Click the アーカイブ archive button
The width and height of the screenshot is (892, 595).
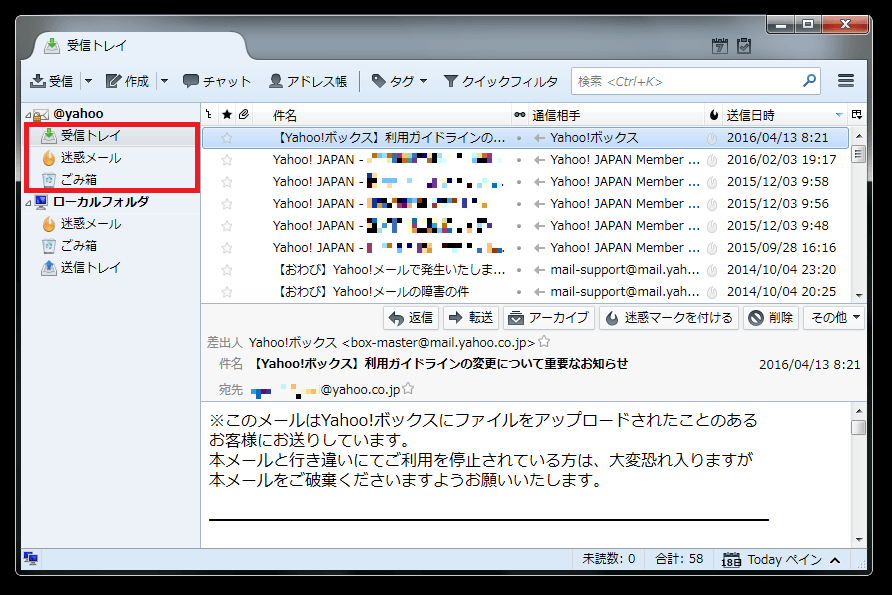(x=549, y=318)
